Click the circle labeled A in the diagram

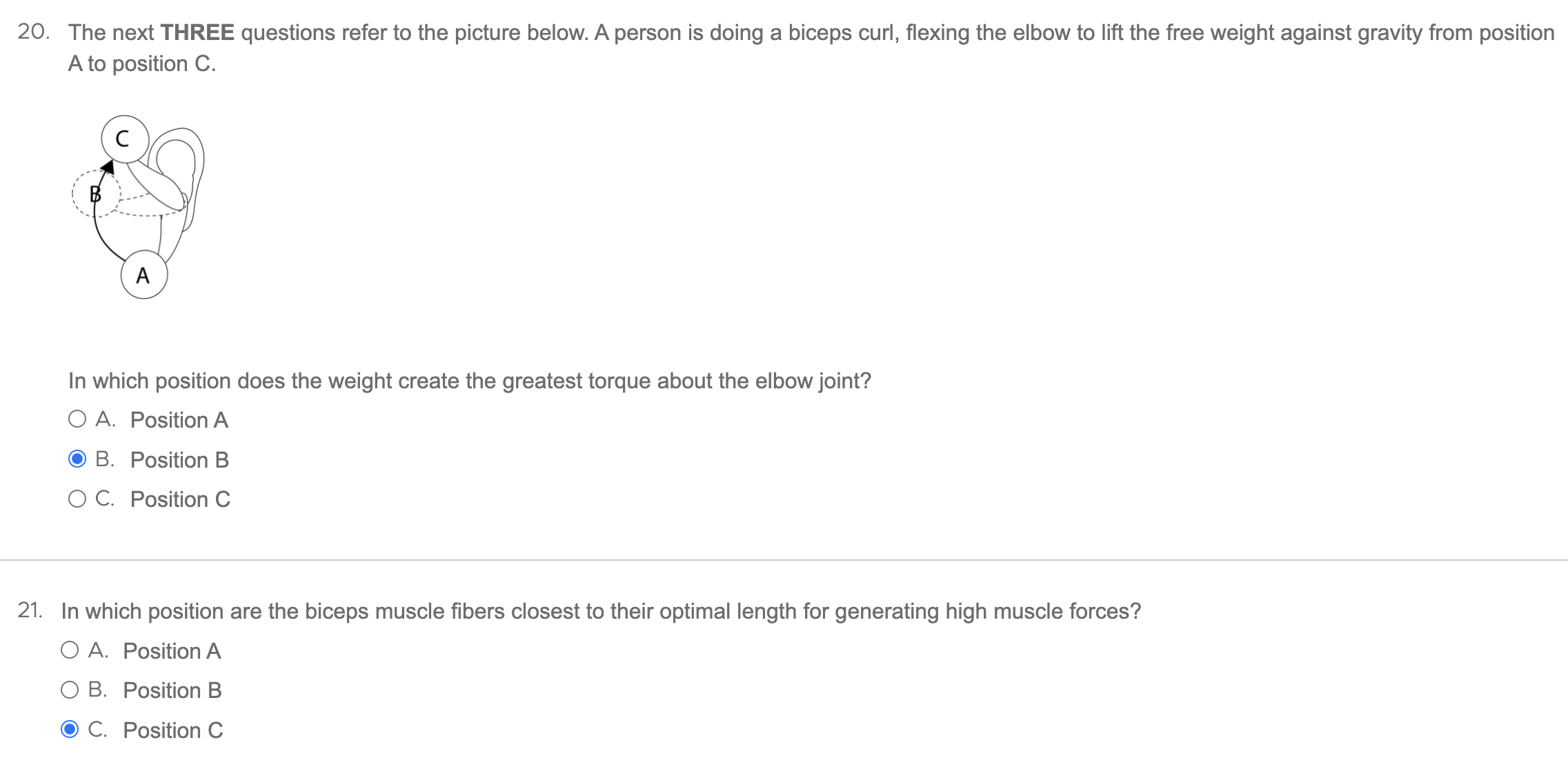pos(143,275)
